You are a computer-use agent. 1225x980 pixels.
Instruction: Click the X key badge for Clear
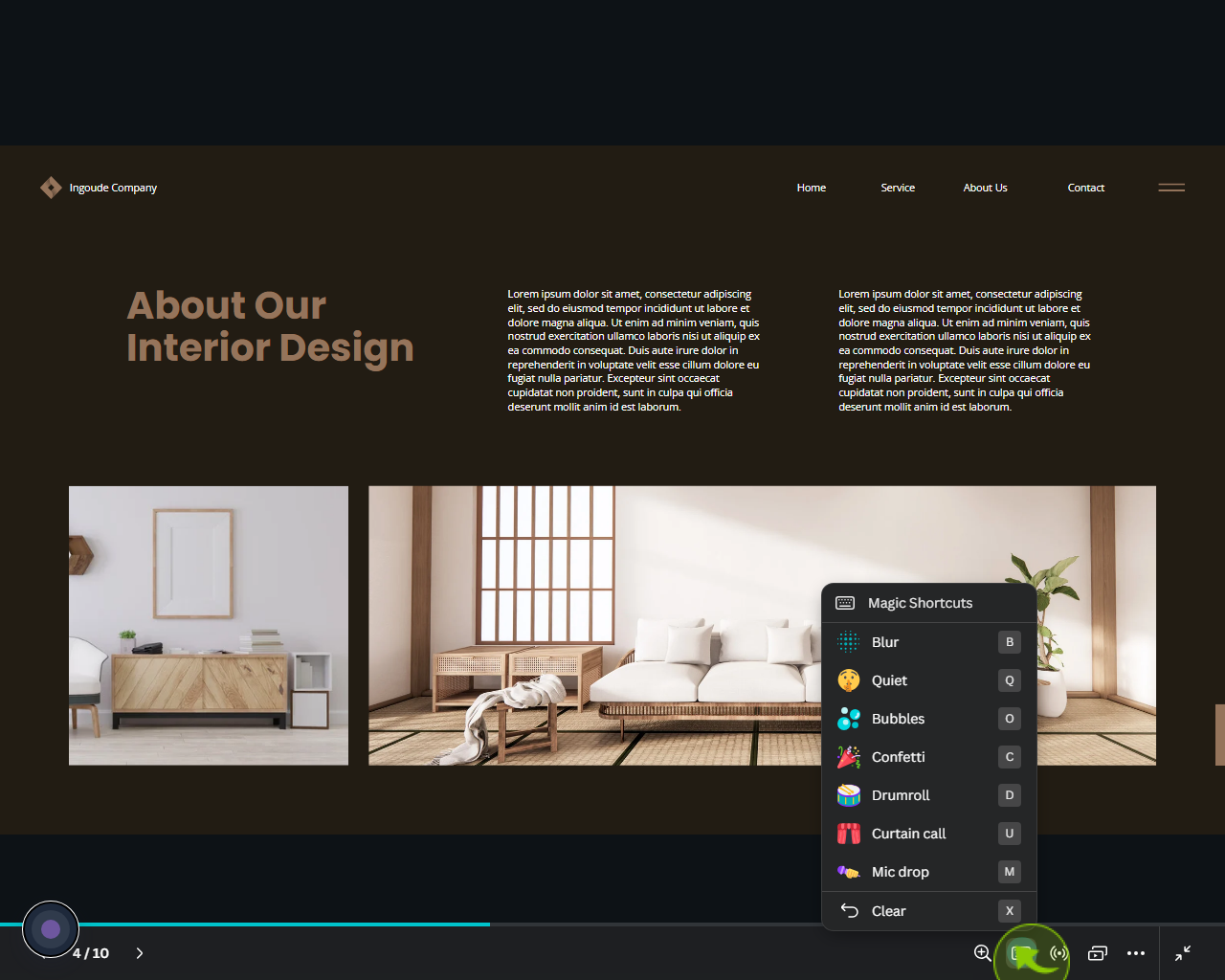coord(1010,911)
